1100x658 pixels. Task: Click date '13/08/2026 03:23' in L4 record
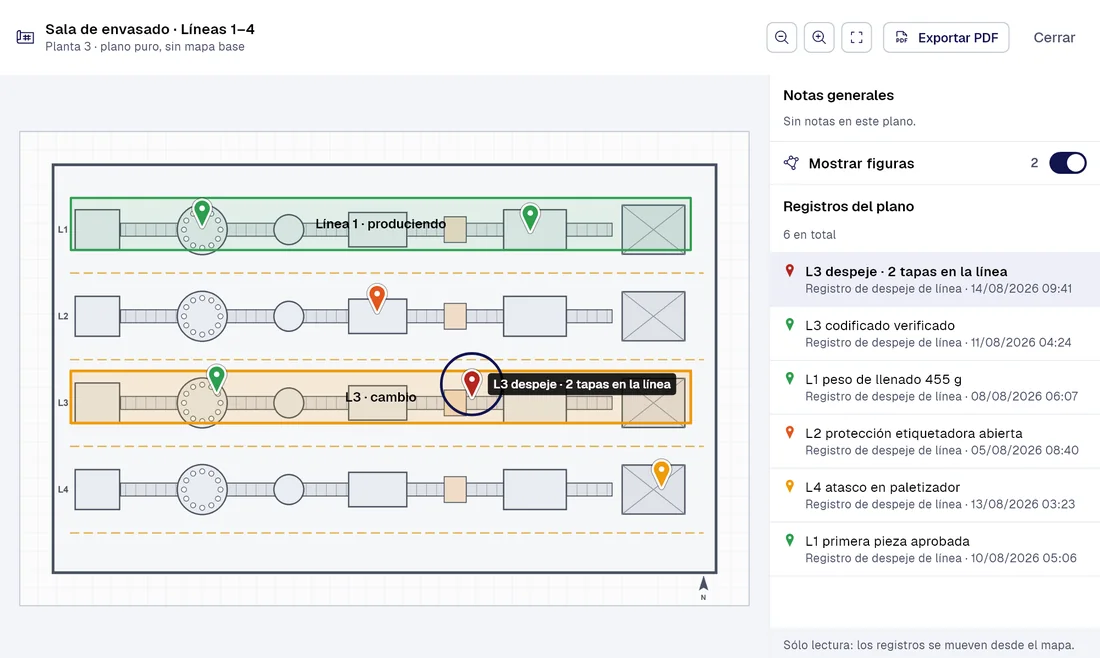1022,504
